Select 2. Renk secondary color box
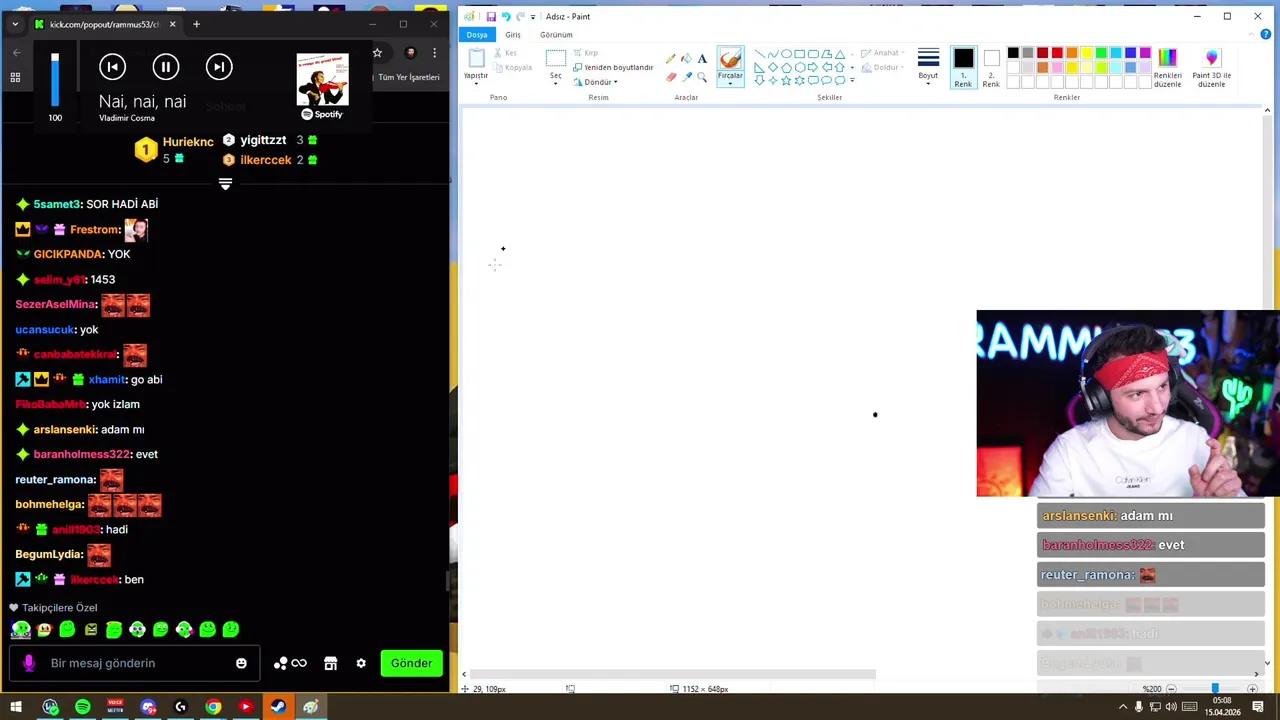The image size is (1280, 720). click(x=991, y=67)
